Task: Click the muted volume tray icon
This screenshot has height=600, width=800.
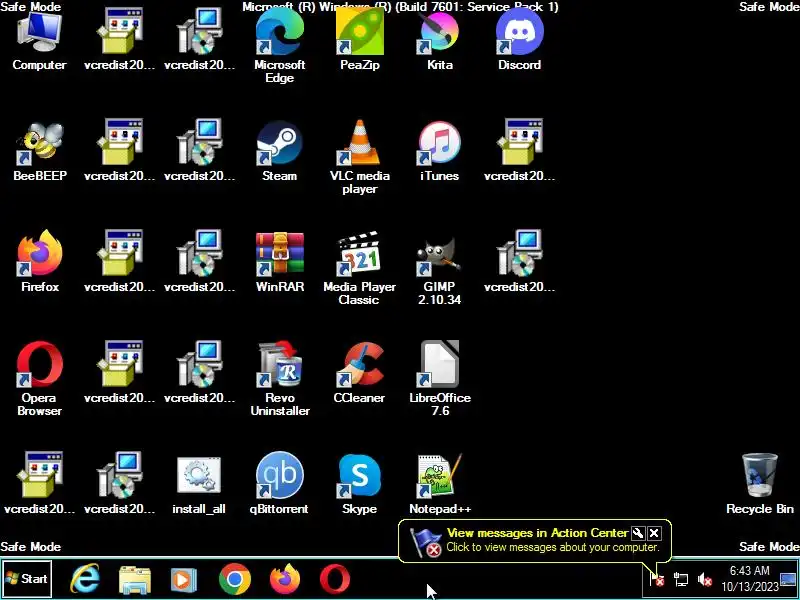Action: pyautogui.click(x=705, y=579)
